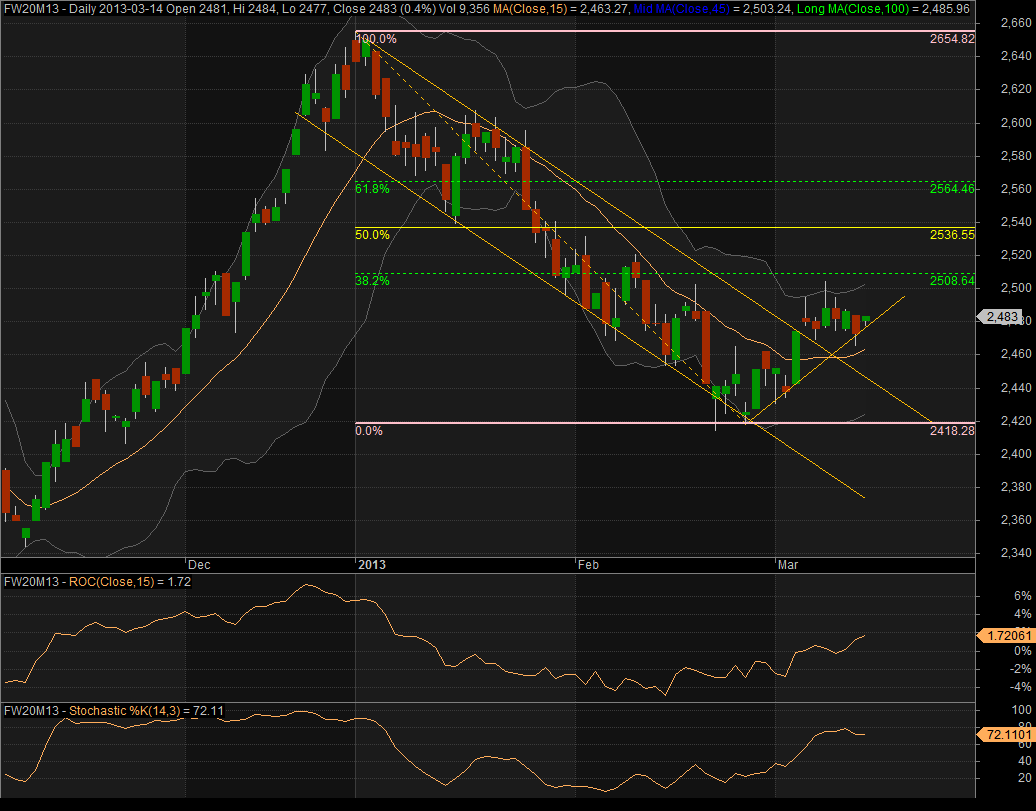Click the 100.0% Fibonacci level label
The image size is (1036, 811).
coord(376,39)
